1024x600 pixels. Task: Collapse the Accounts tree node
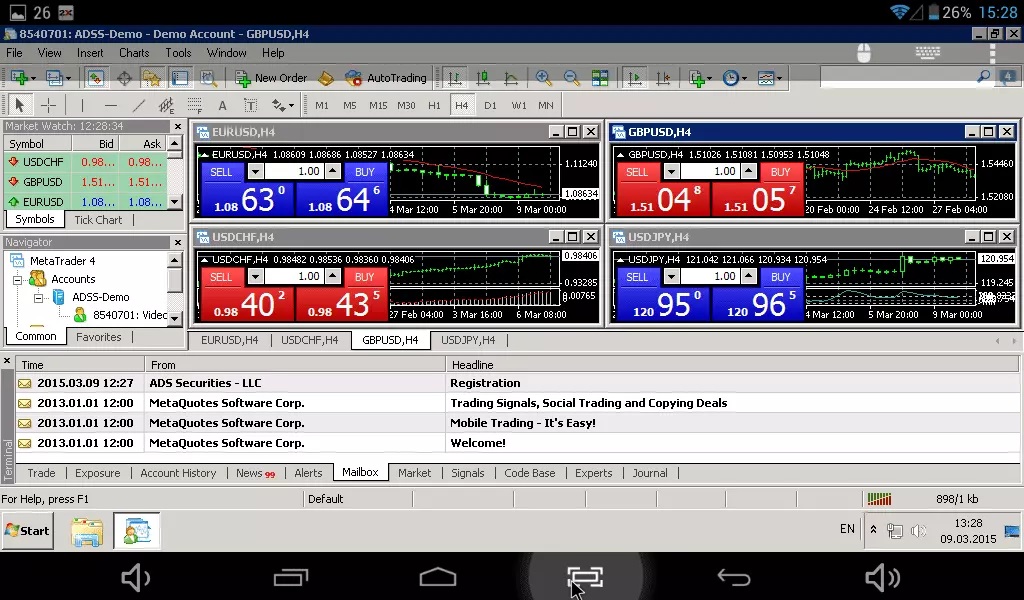click(18, 279)
